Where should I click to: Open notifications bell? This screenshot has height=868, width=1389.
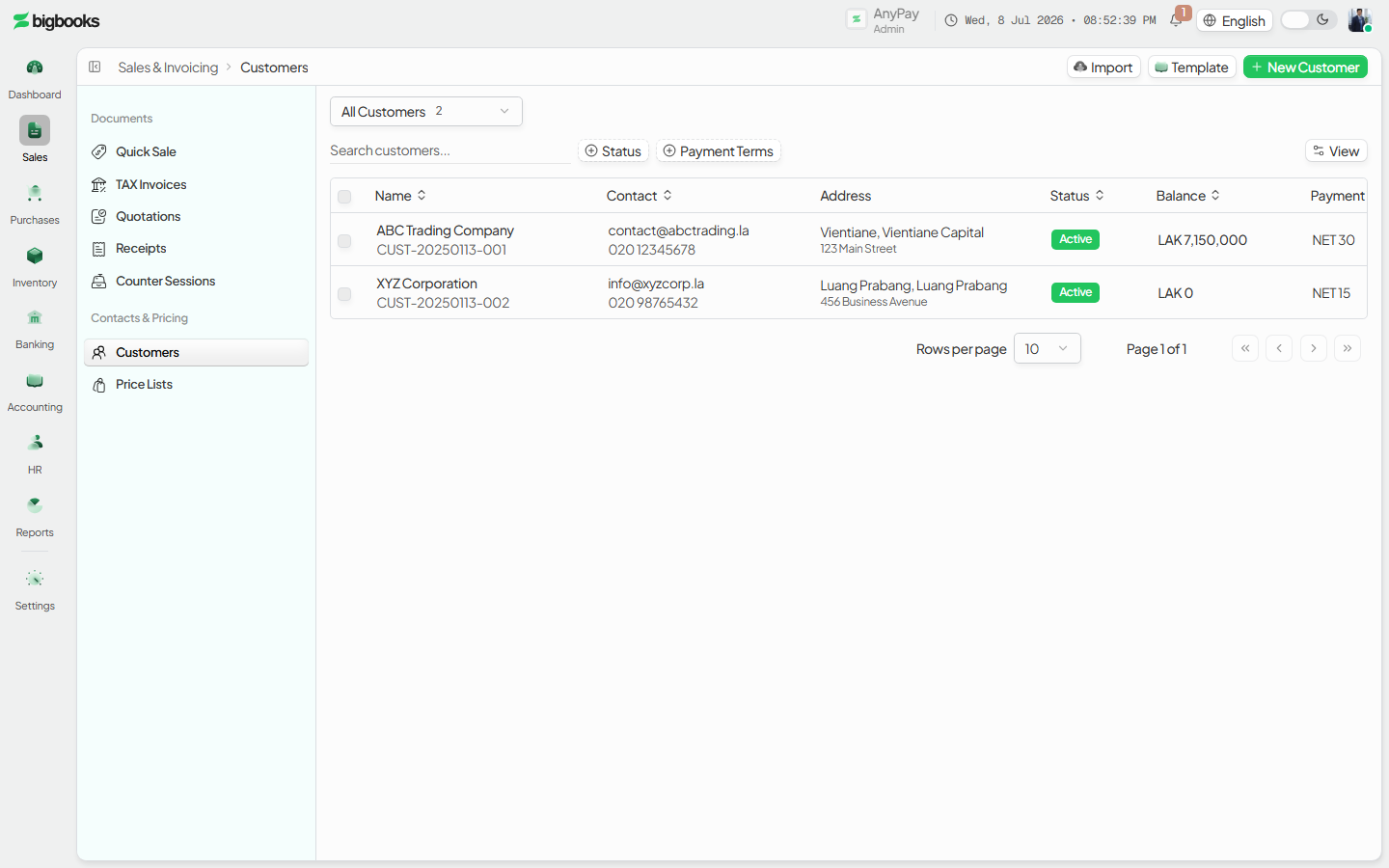tap(1176, 20)
